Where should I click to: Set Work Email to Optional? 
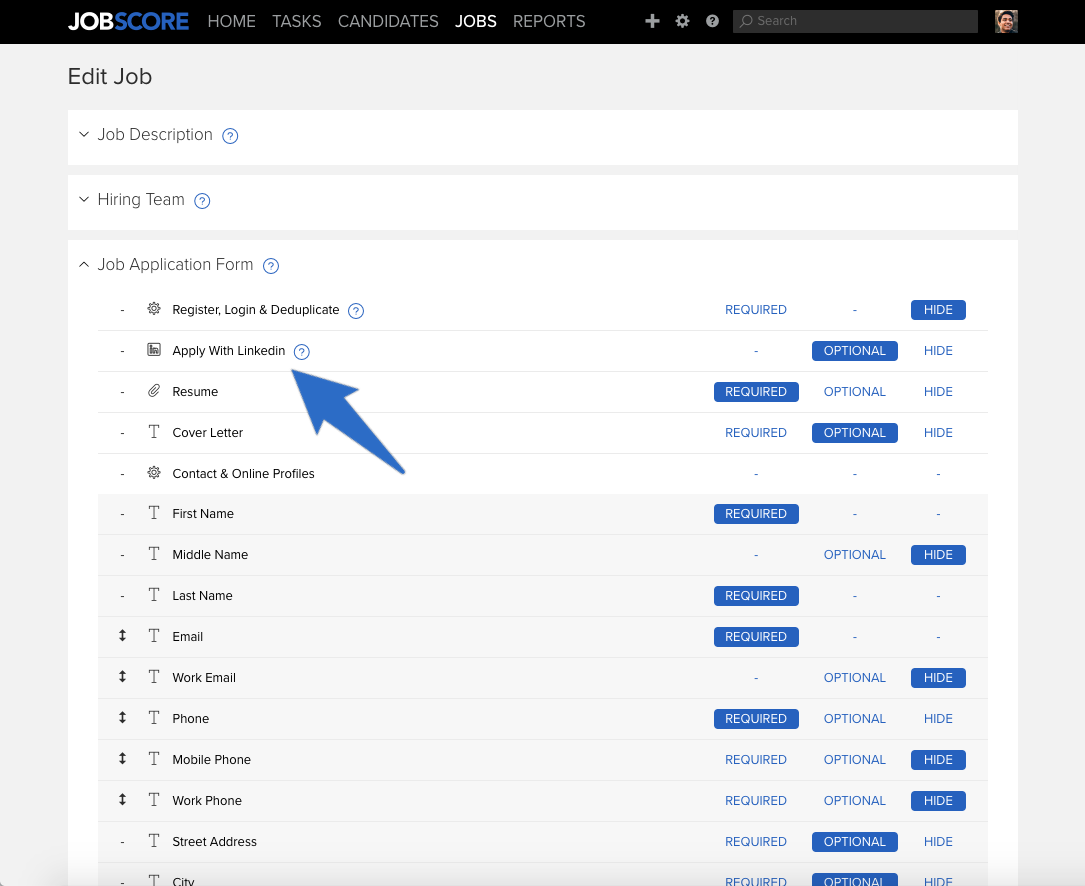pos(855,678)
